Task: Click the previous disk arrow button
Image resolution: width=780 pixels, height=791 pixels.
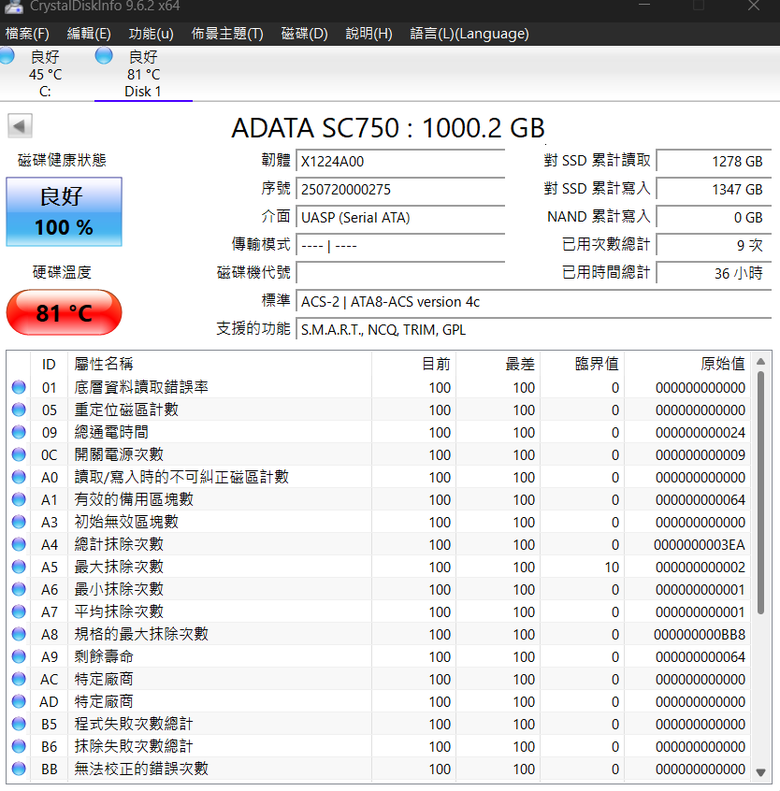Action: (20, 126)
